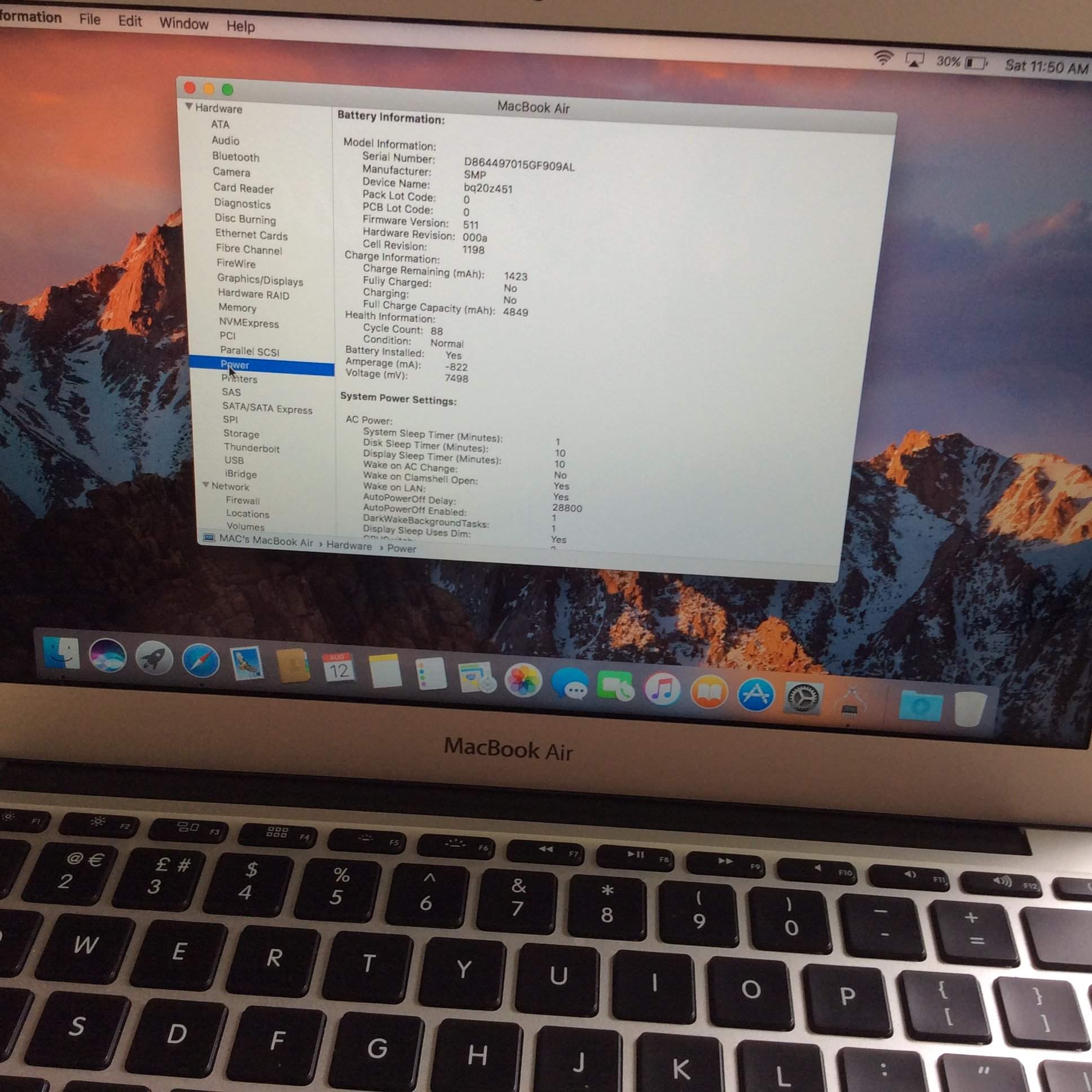Open Messages speech bubble icon
The width and height of the screenshot is (1092, 1092).
pos(570,684)
